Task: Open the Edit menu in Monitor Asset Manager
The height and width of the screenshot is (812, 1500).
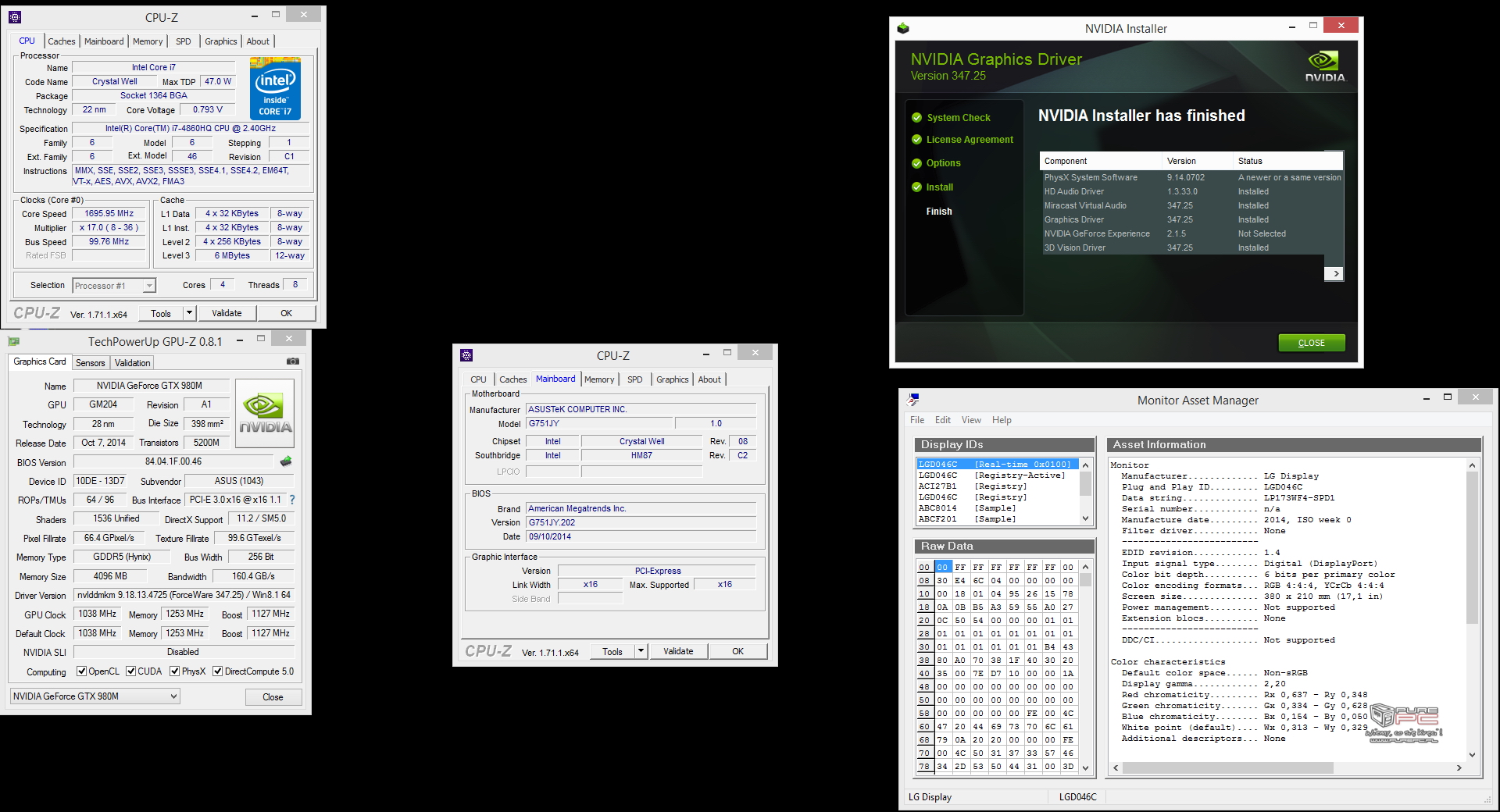Action: click(x=943, y=420)
